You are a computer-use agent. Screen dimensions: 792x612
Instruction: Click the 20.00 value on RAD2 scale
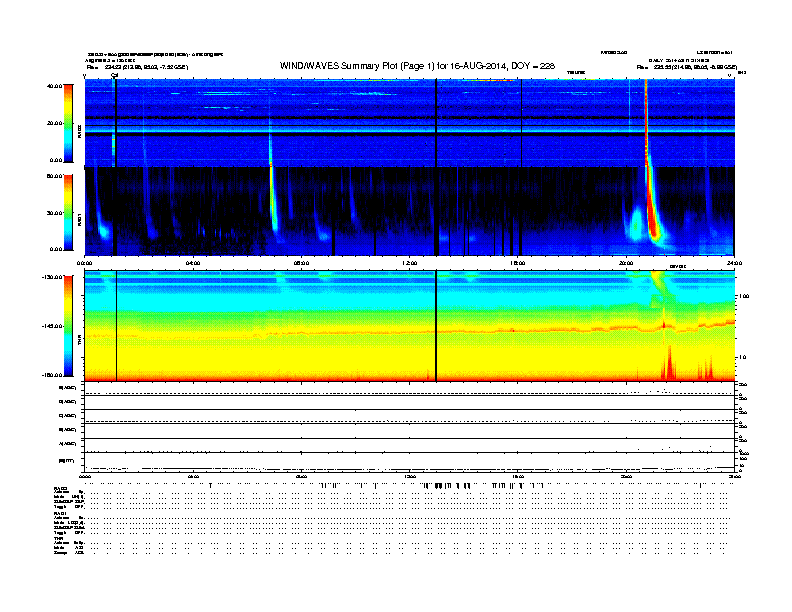pyautogui.click(x=54, y=123)
